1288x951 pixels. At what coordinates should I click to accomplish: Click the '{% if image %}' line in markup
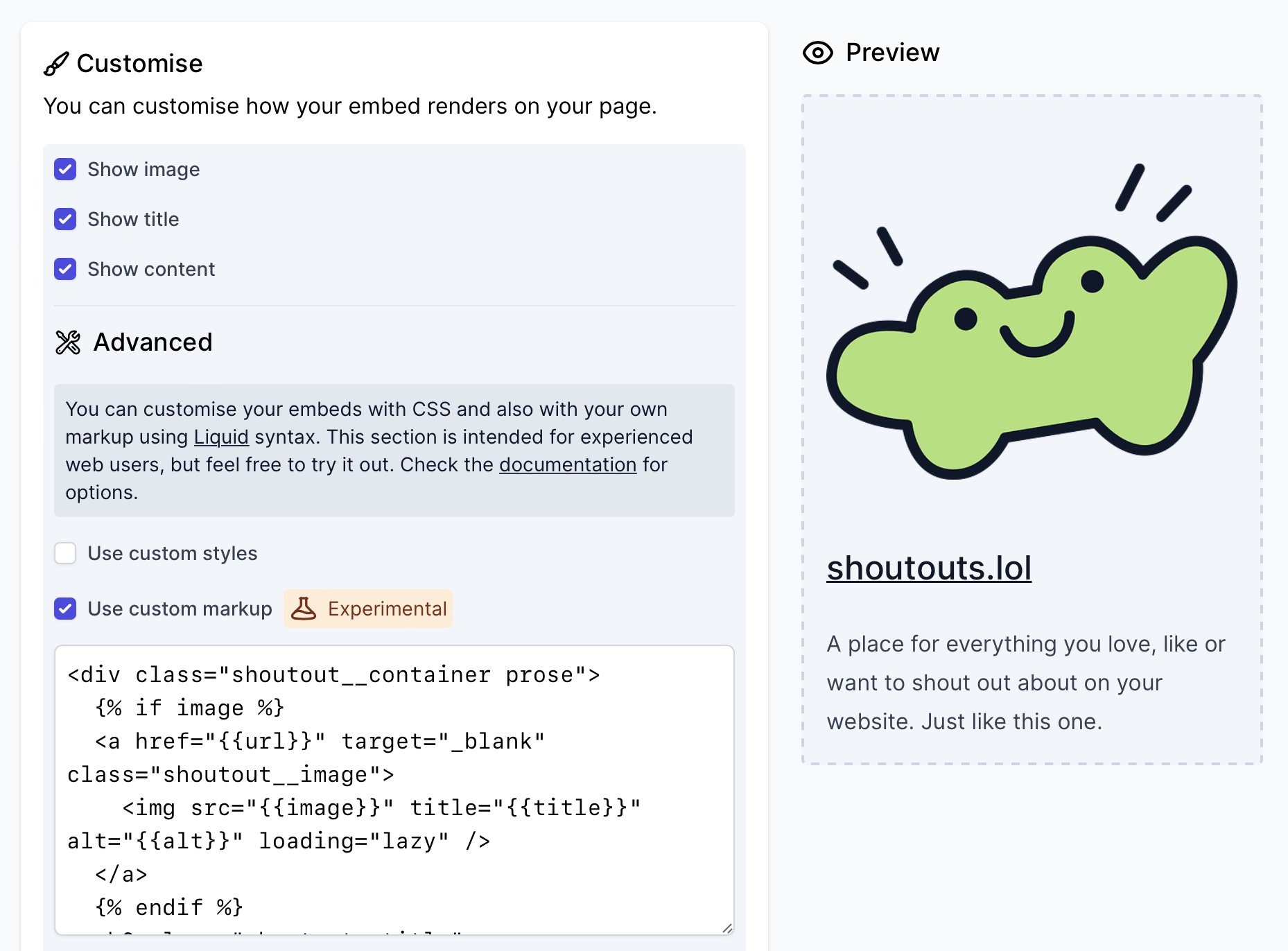tap(189, 708)
